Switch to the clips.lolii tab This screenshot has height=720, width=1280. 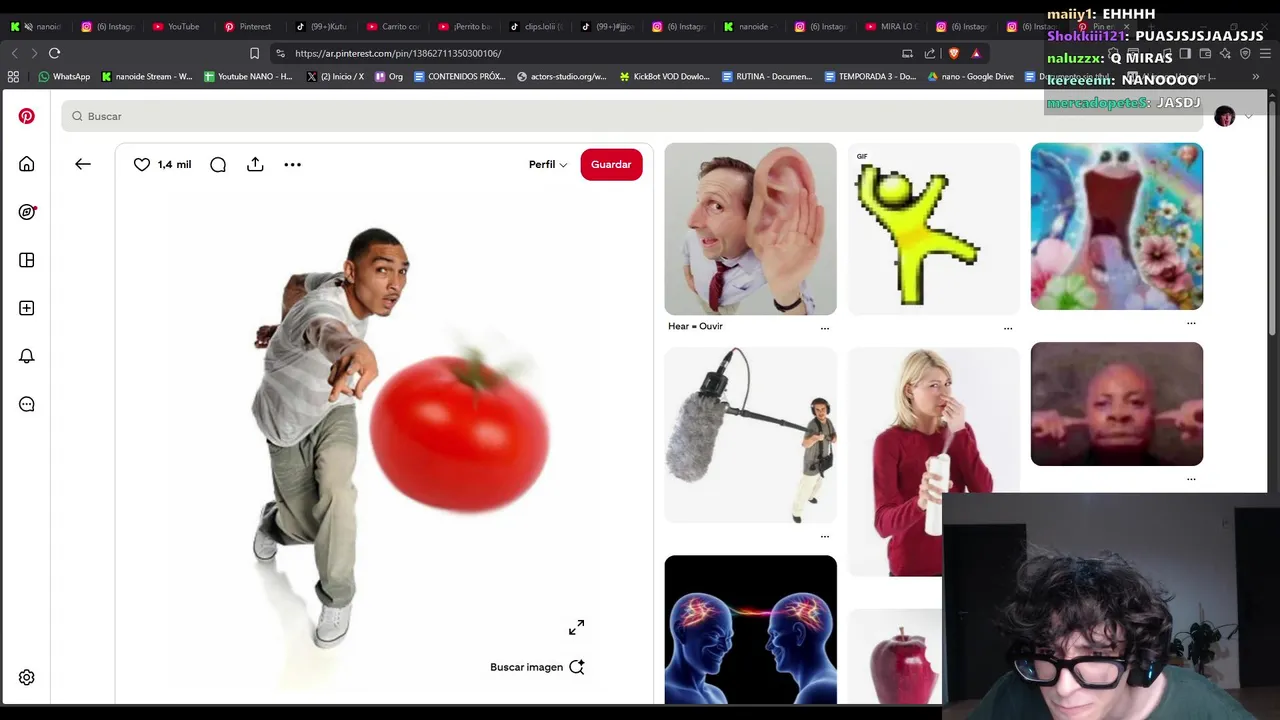[536, 27]
